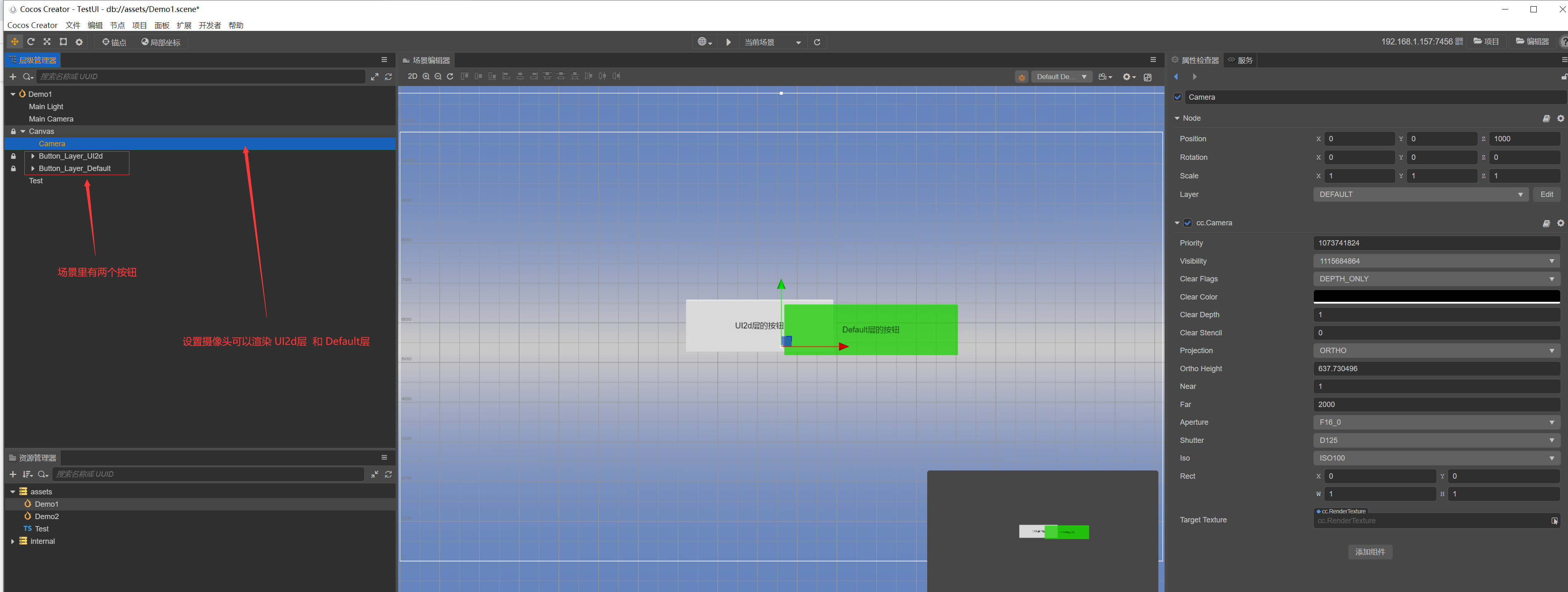Disable the cc.Camera component checkbox
This screenshot has height=592, width=1568.
[x=1188, y=223]
